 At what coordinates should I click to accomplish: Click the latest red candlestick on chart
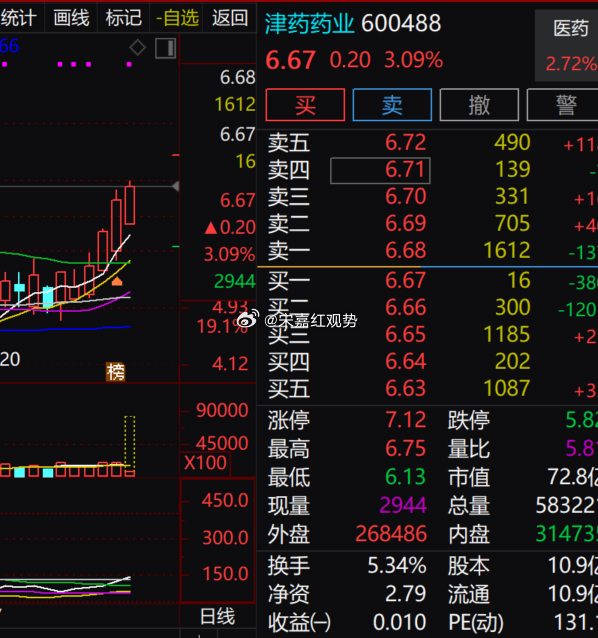[130, 203]
